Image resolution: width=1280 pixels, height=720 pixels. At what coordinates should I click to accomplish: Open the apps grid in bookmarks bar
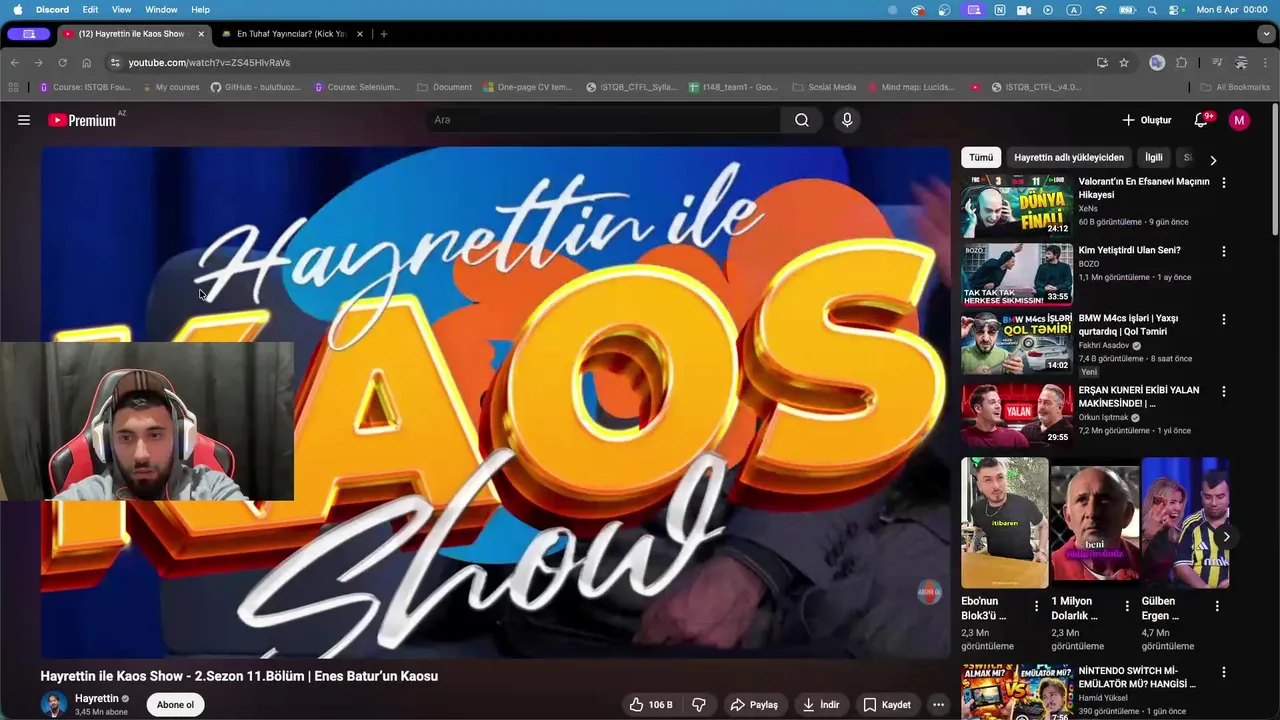13,87
